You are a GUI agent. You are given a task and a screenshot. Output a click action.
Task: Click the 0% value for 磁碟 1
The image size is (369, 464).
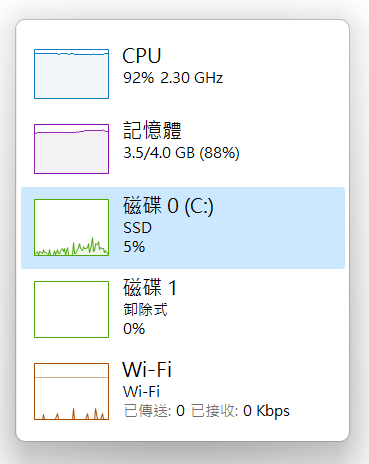tap(134, 329)
